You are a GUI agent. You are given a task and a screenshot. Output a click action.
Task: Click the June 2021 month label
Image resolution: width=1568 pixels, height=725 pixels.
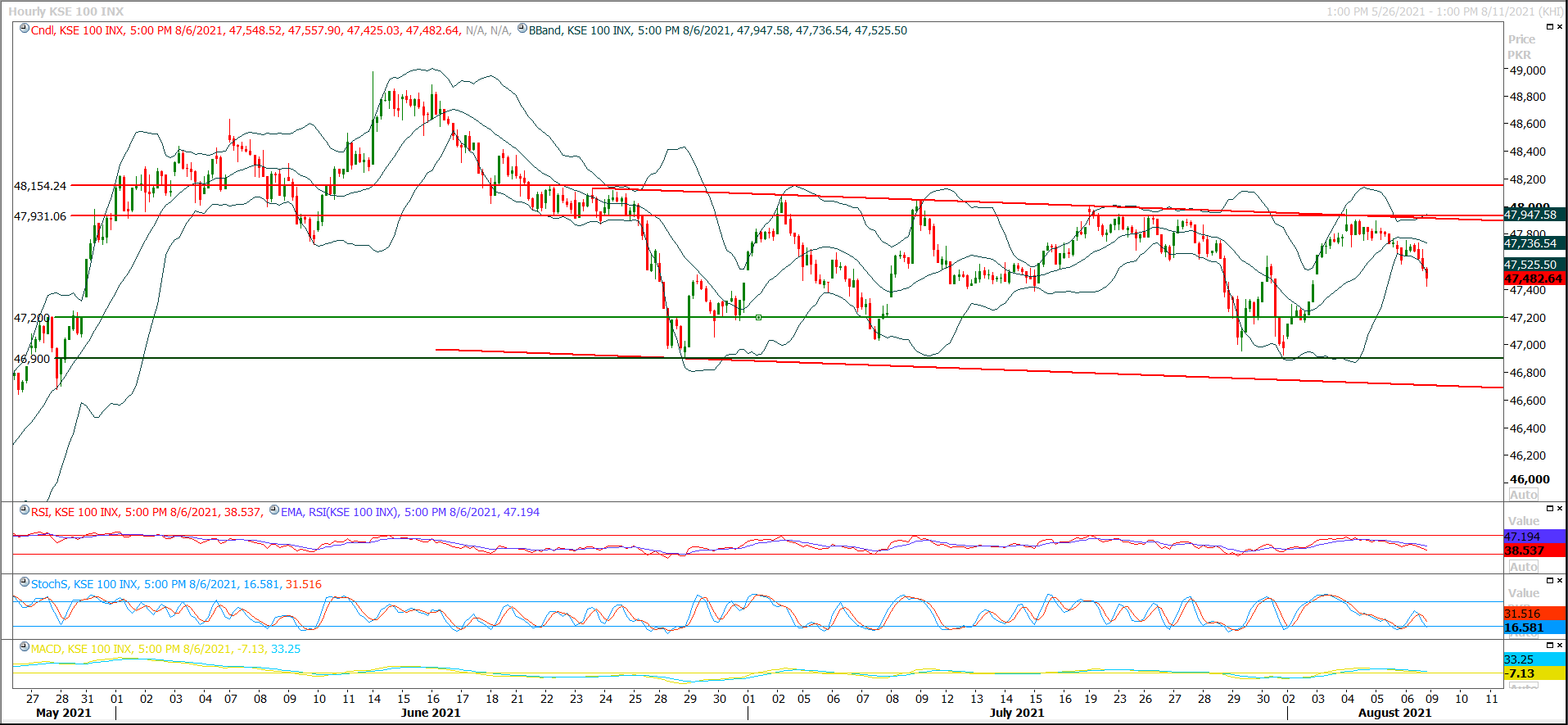[x=431, y=713]
